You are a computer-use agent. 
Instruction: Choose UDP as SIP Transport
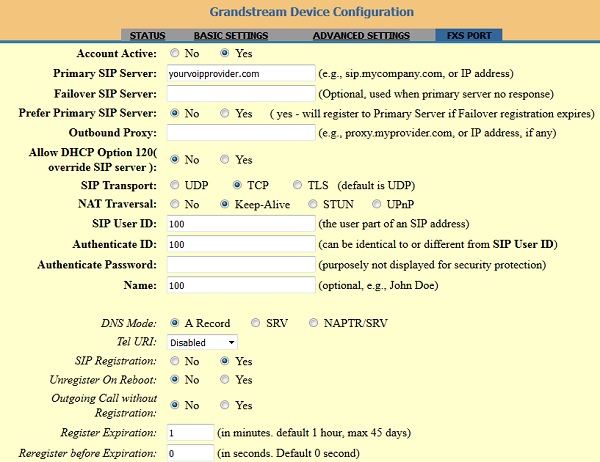(174, 185)
